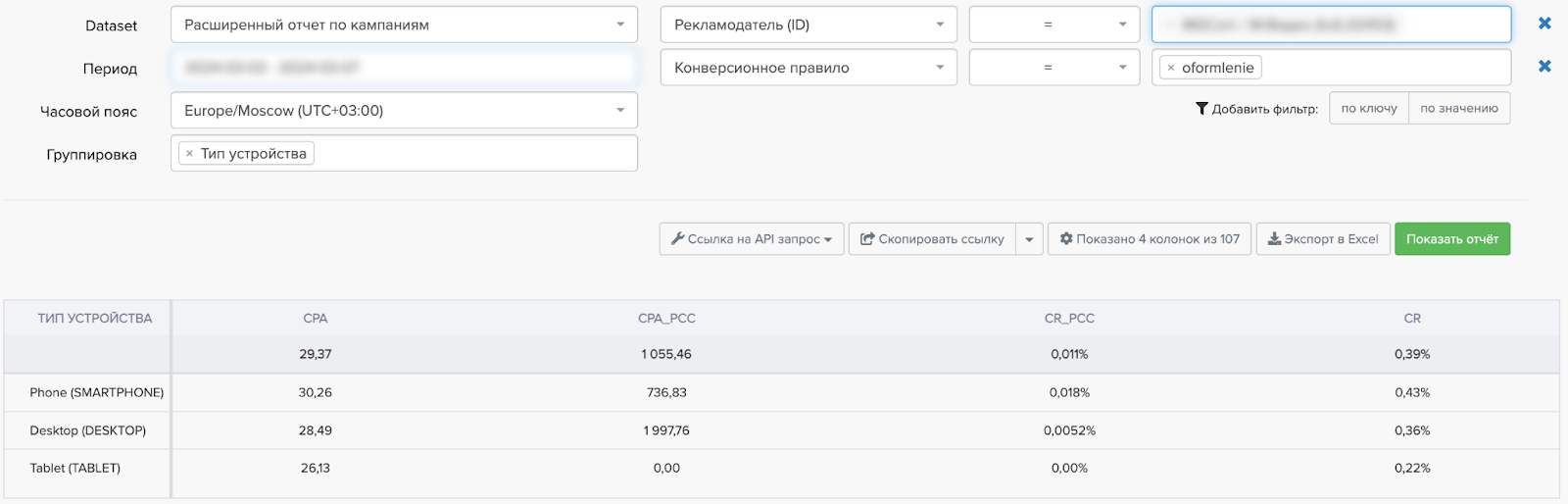Remove the oformlenie tag
Image resolution: width=1568 pixels, height=504 pixels.
click(1171, 68)
